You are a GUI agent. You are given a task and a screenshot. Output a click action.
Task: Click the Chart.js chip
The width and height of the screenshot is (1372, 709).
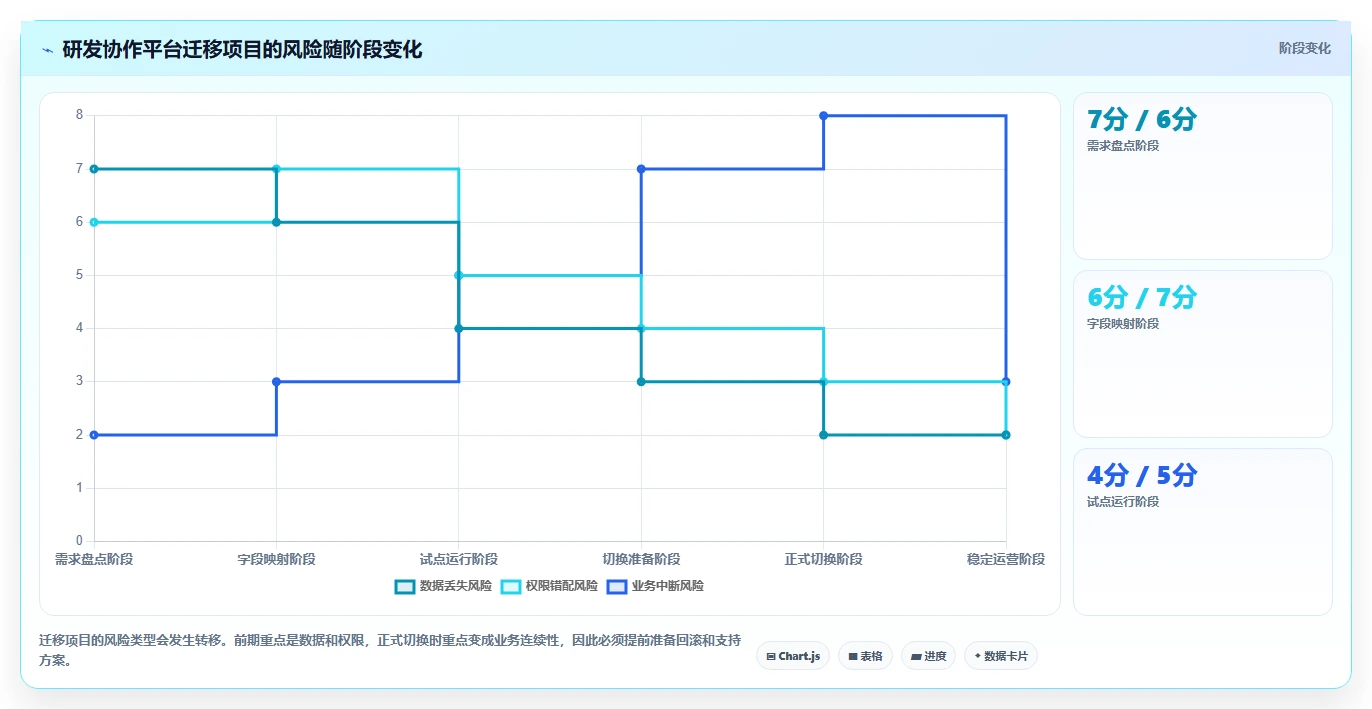click(793, 656)
